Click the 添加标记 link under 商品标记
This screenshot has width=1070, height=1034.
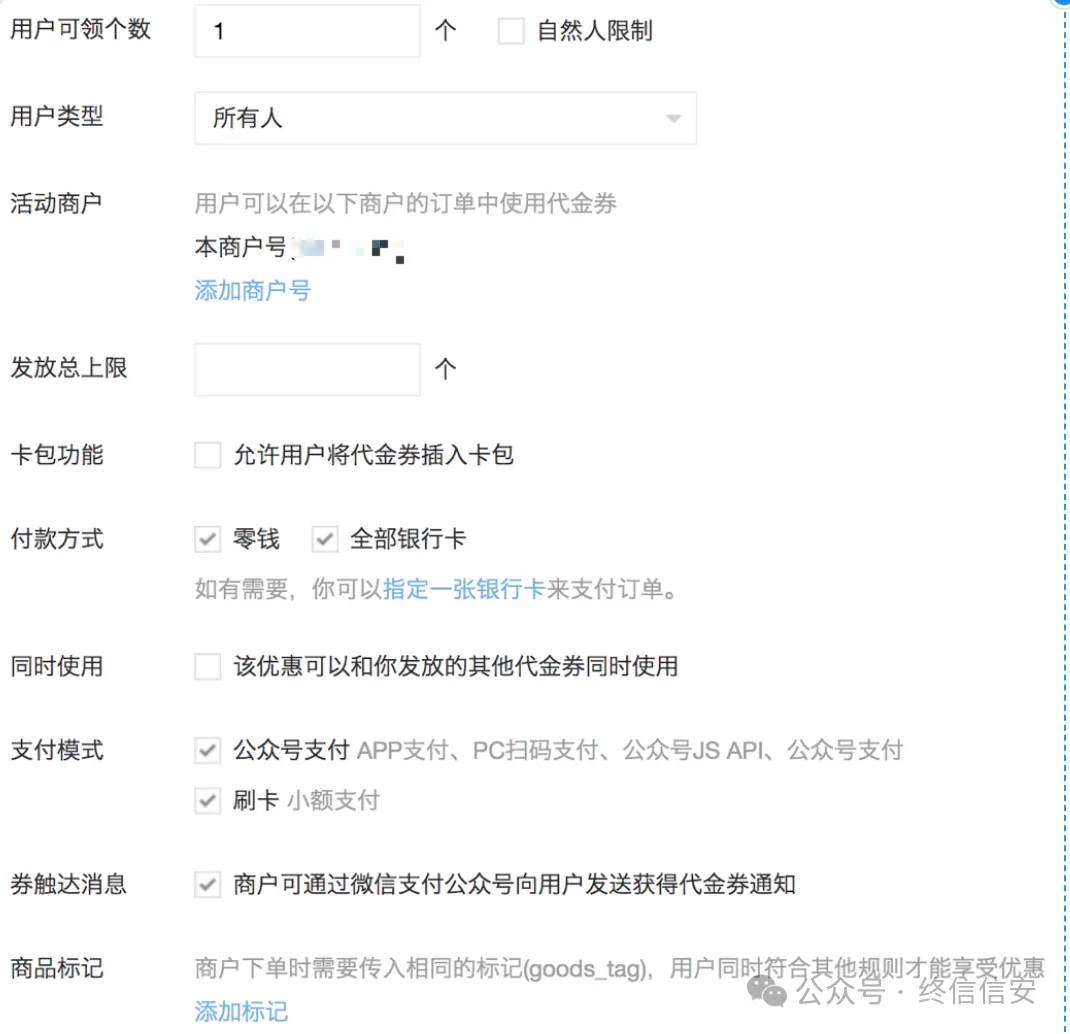tap(240, 1012)
